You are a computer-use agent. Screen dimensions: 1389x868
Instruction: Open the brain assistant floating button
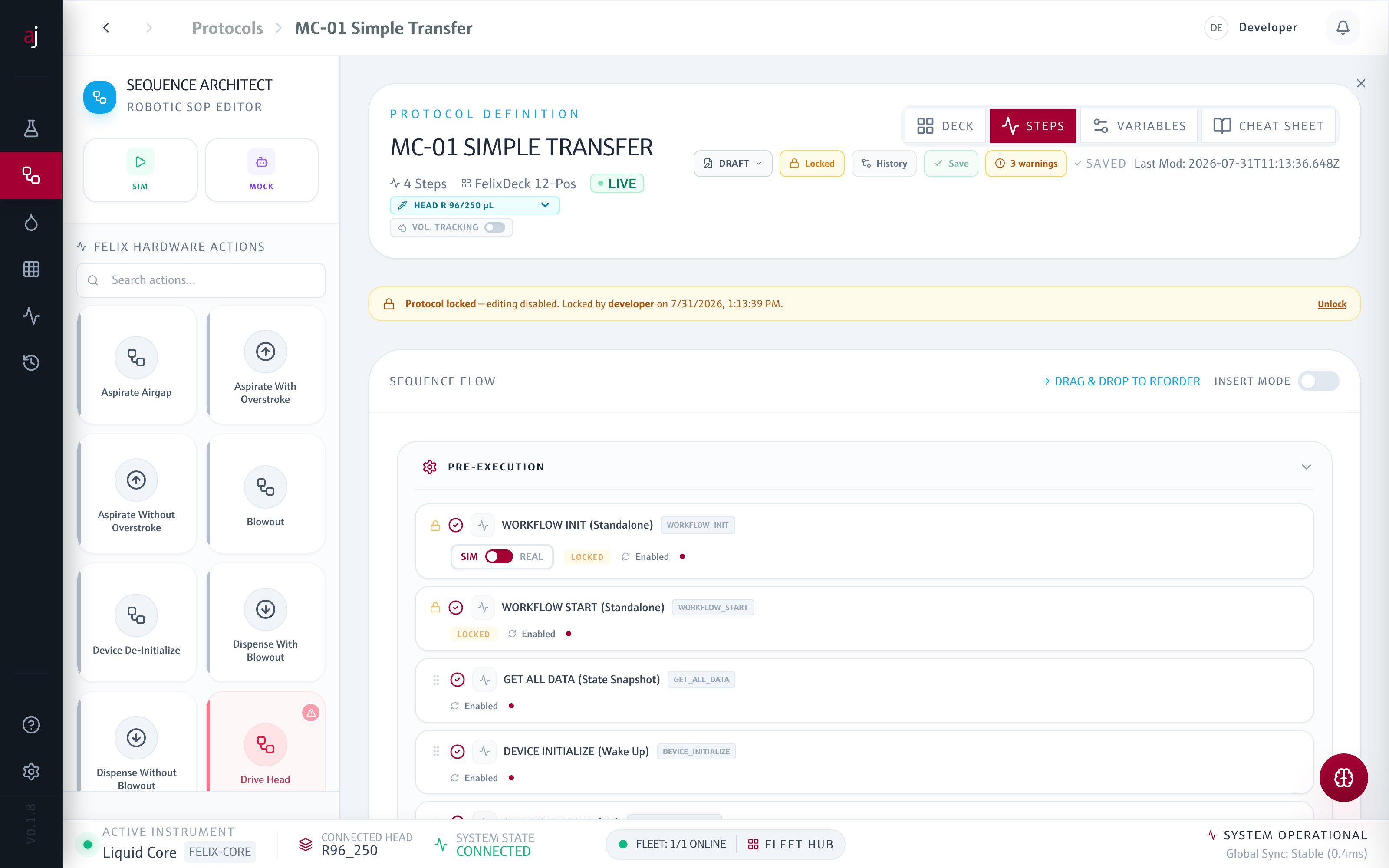tap(1343, 777)
